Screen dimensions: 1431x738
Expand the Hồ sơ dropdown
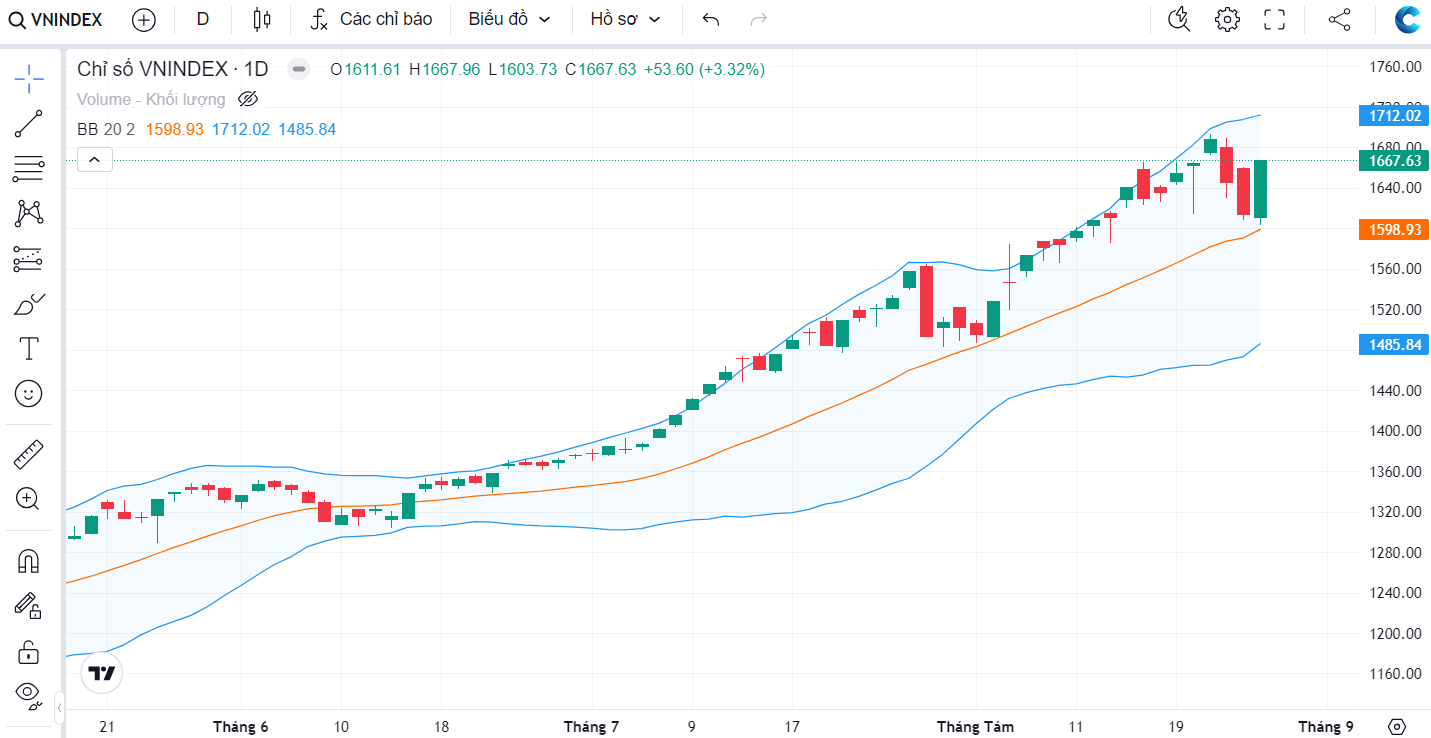[x=626, y=19]
